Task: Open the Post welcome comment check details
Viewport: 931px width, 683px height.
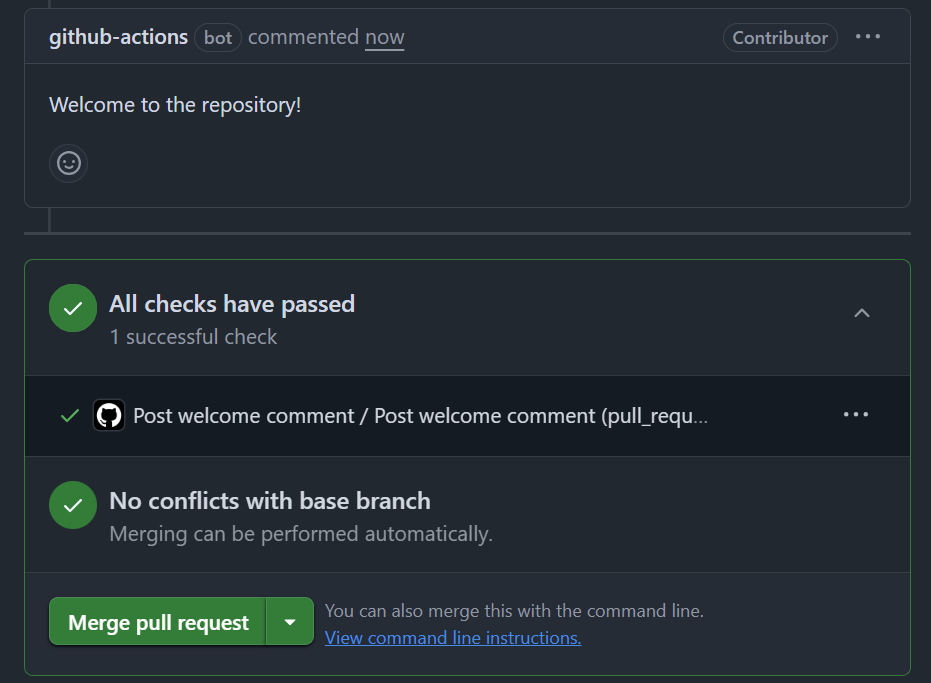Action: tap(420, 415)
